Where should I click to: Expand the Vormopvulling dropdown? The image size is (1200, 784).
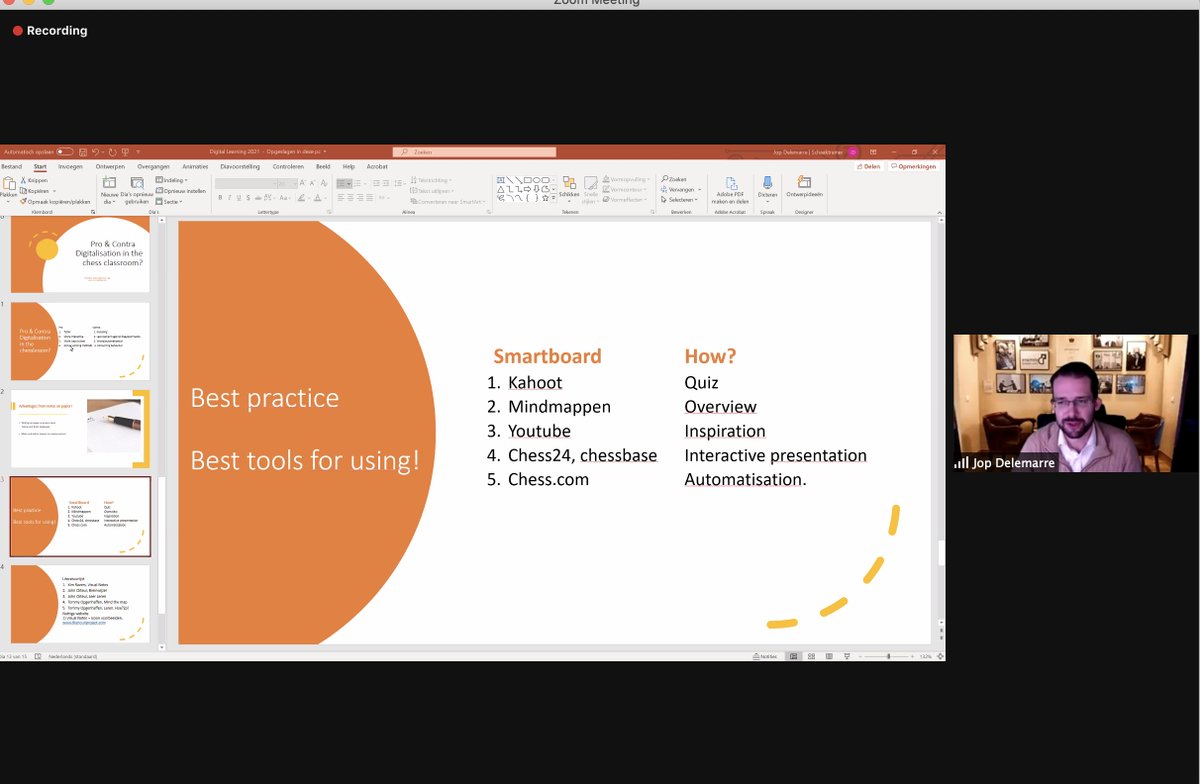pos(625,179)
